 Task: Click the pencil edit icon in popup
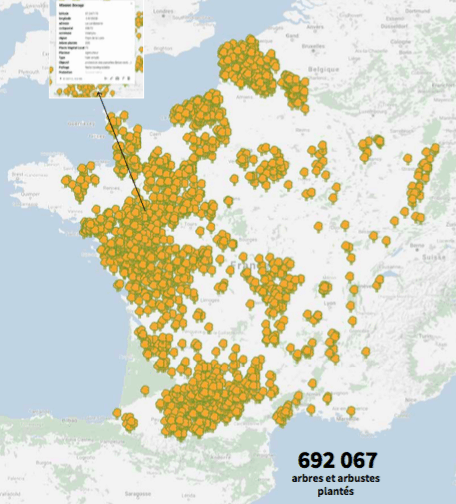pyautogui.click(x=111, y=78)
